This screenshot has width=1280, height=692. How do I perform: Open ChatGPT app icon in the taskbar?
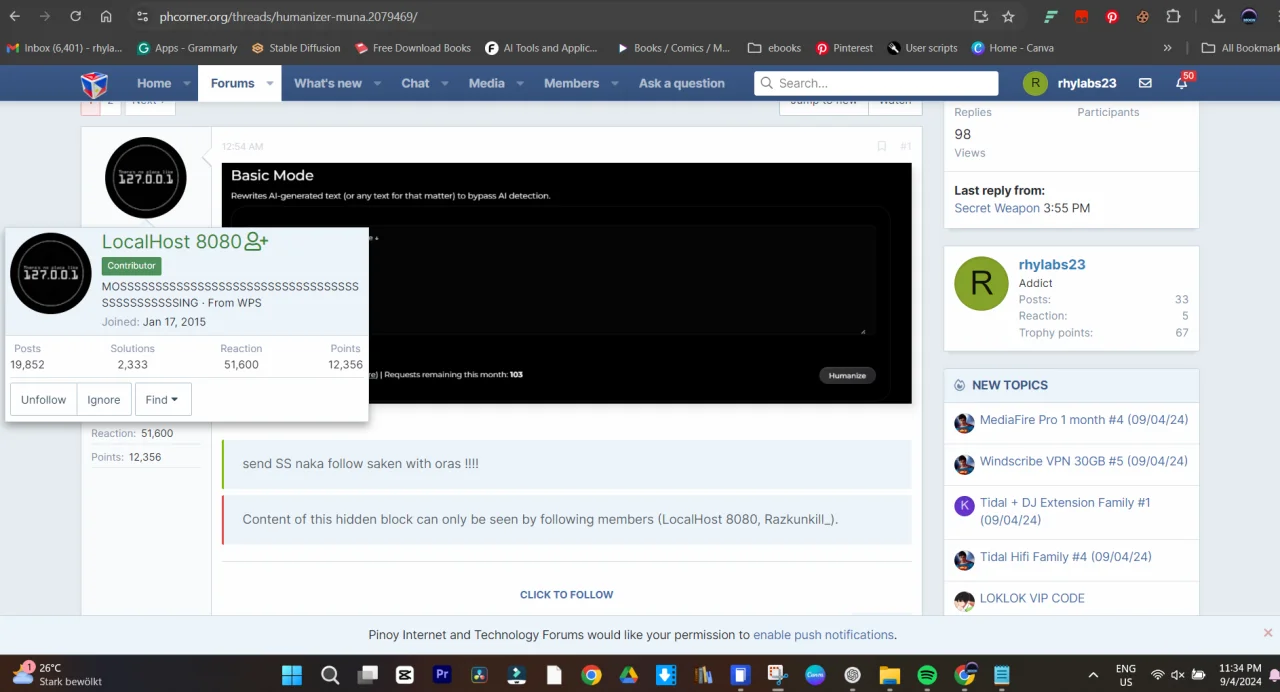coord(852,675)
